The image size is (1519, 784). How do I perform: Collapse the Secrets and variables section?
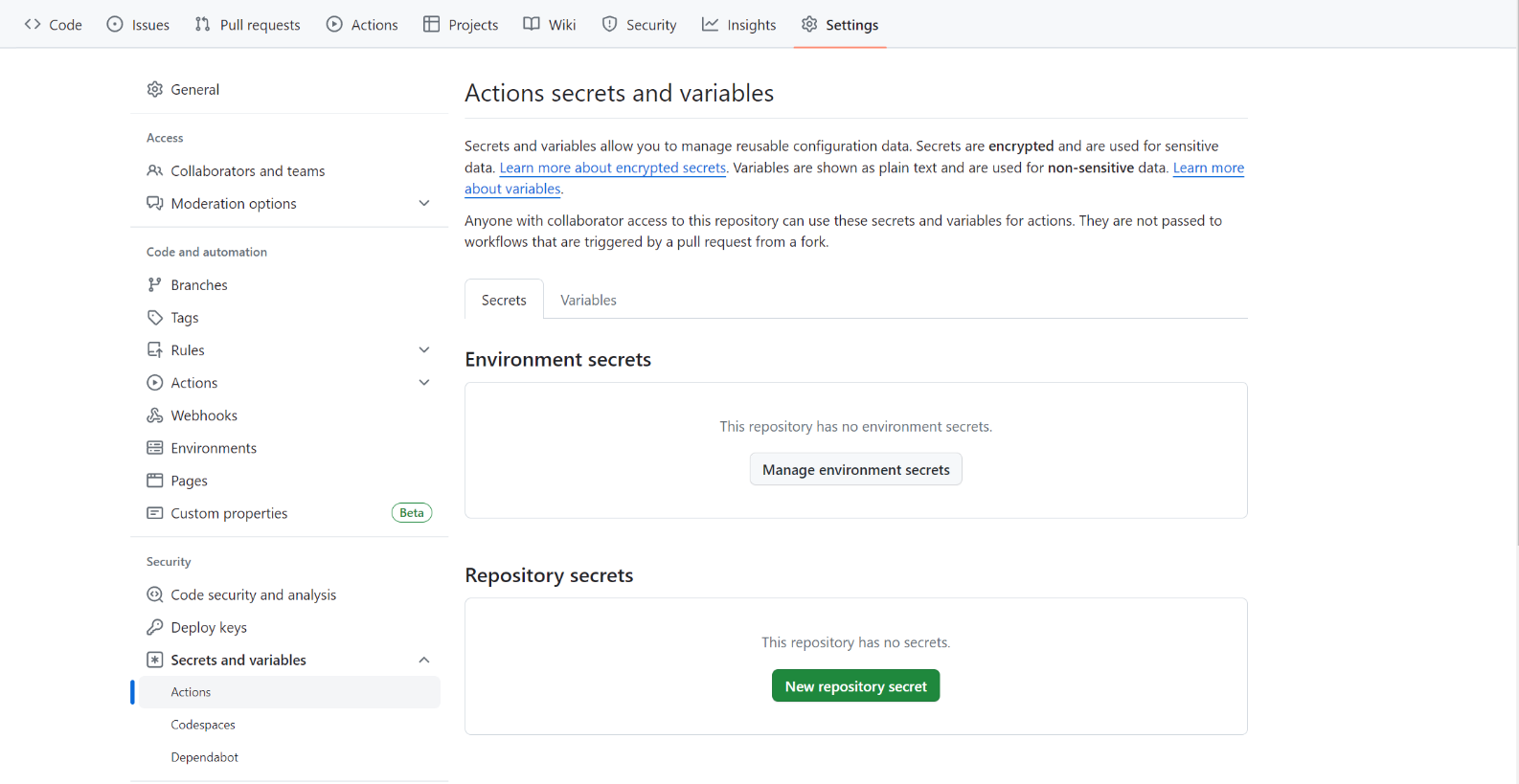point(424,661)
